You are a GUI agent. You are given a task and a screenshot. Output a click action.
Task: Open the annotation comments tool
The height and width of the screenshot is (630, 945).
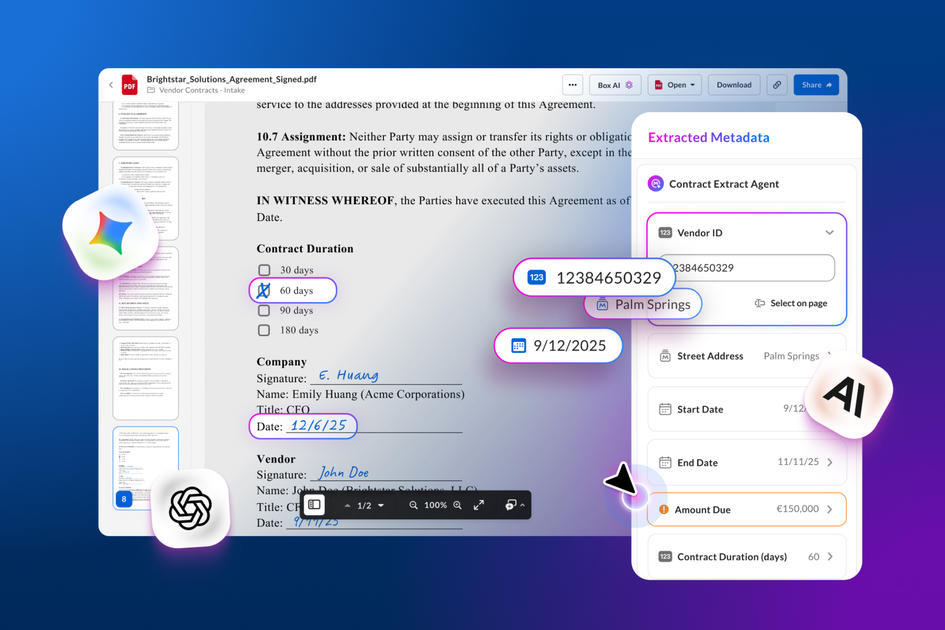(510, 505)
